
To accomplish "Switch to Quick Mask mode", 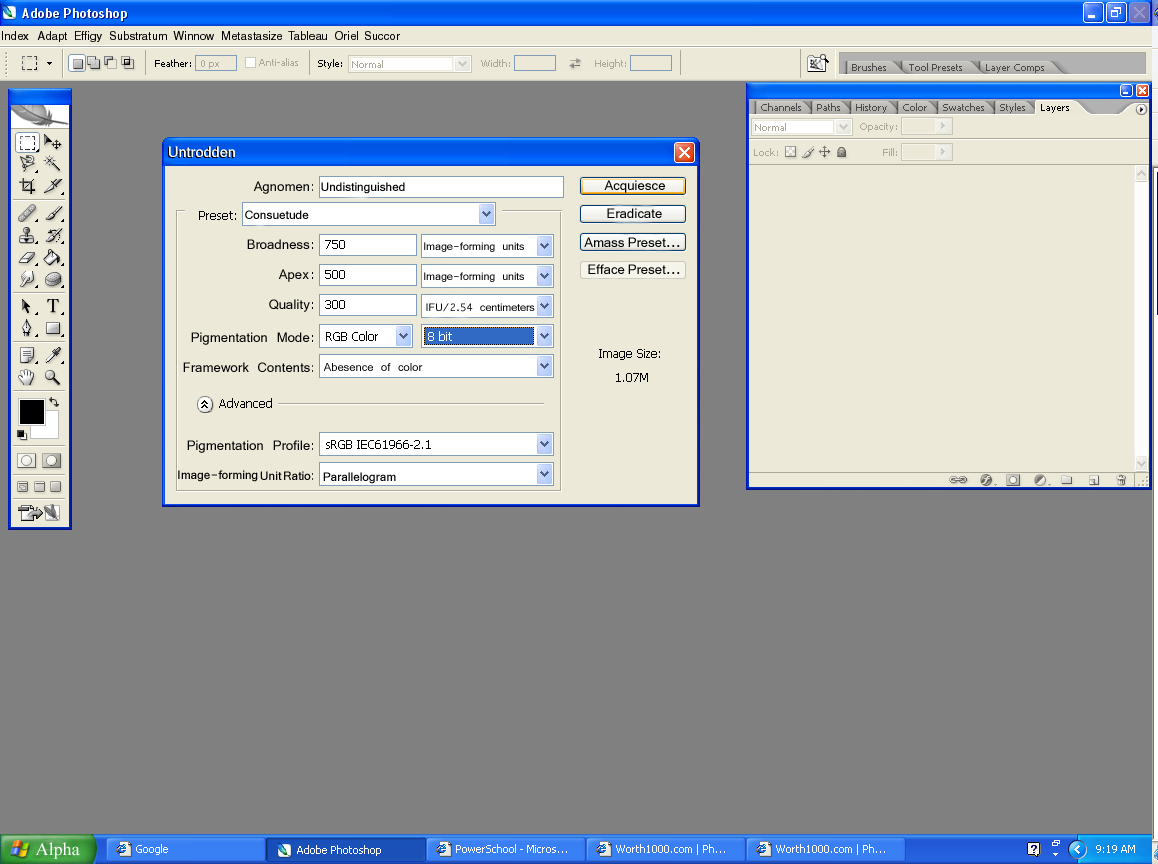I will pos(52,461).
